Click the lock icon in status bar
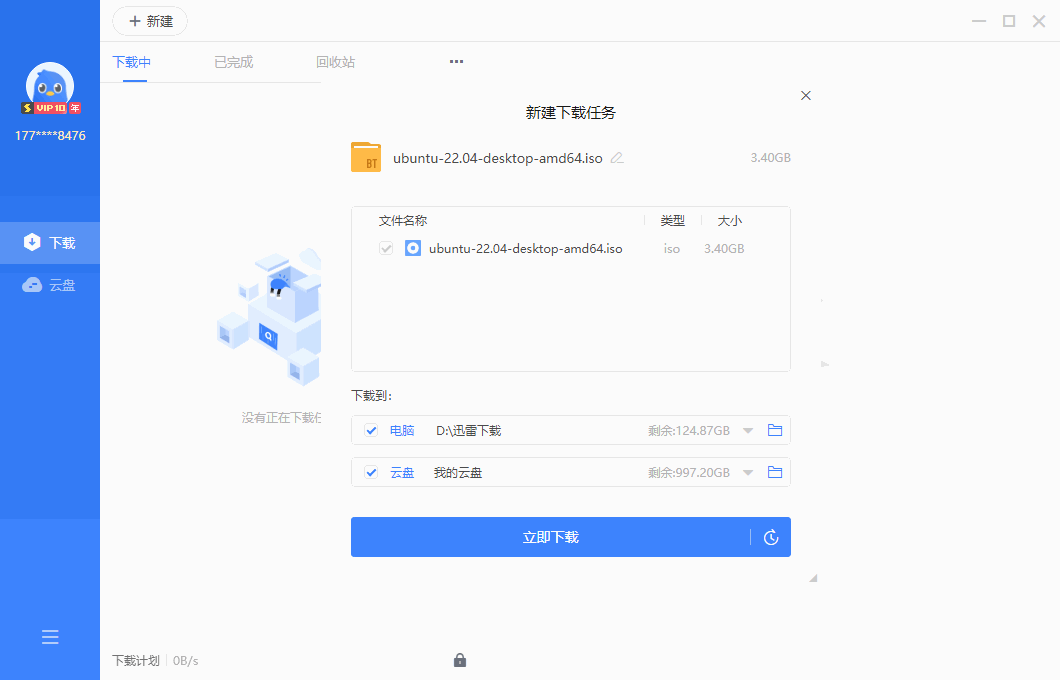1060x680 pixels. (x=460, y=660)
